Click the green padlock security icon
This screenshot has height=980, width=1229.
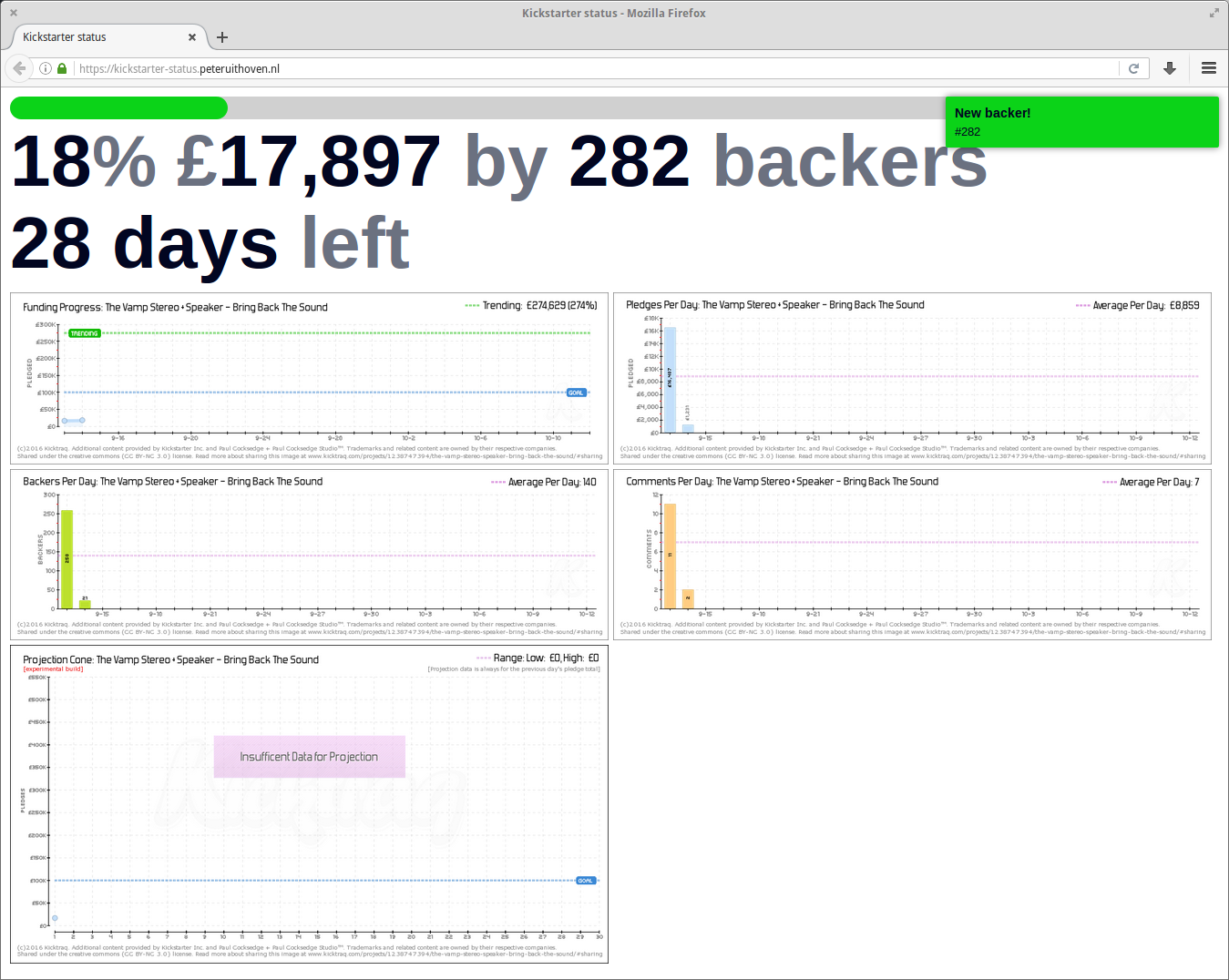click(x=62, y=68)
